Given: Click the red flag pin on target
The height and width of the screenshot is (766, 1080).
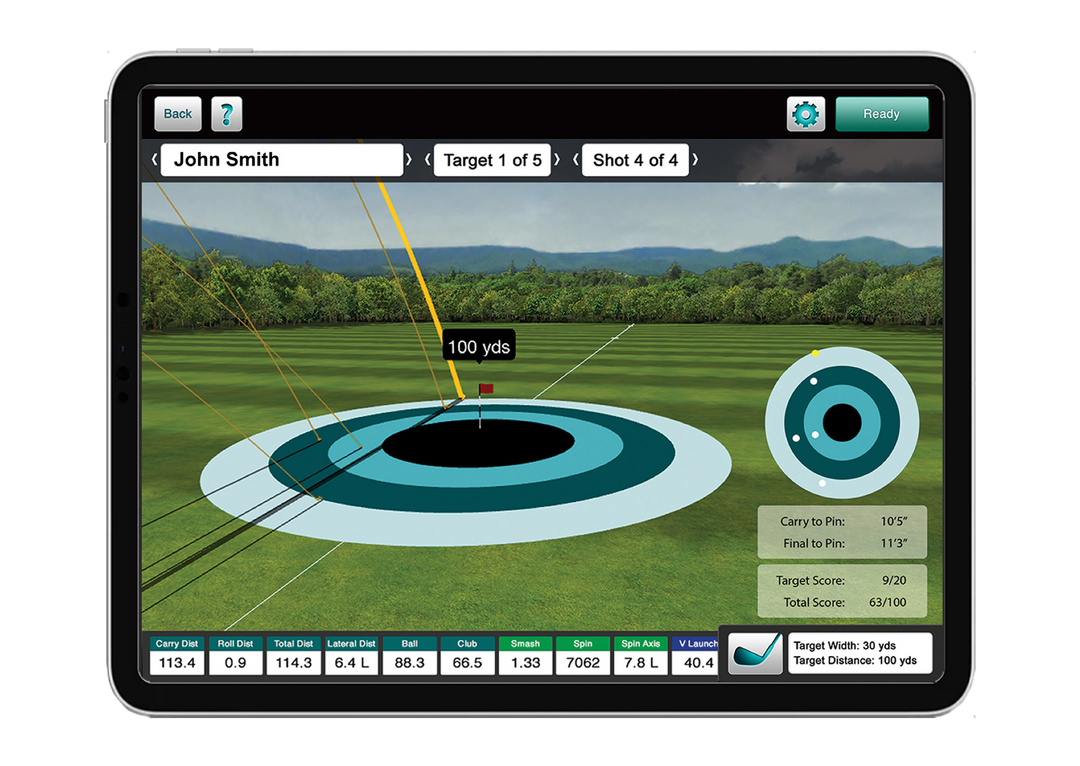Looking at the screenshot, I should pyautogui.click(x=485, y=388).
